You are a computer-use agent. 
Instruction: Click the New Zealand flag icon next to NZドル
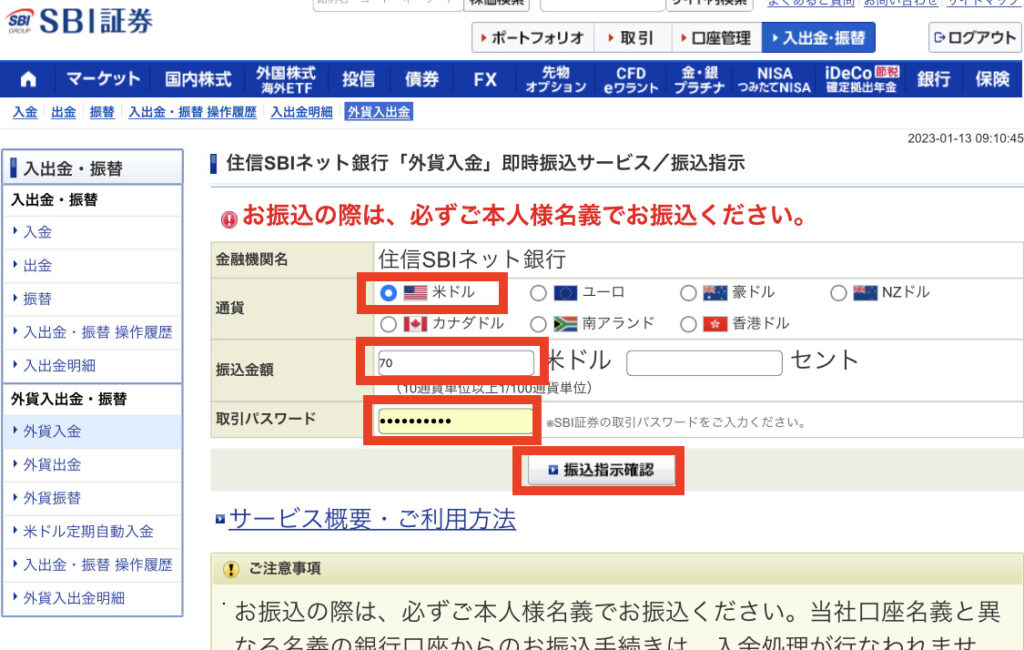click(865, 293)
